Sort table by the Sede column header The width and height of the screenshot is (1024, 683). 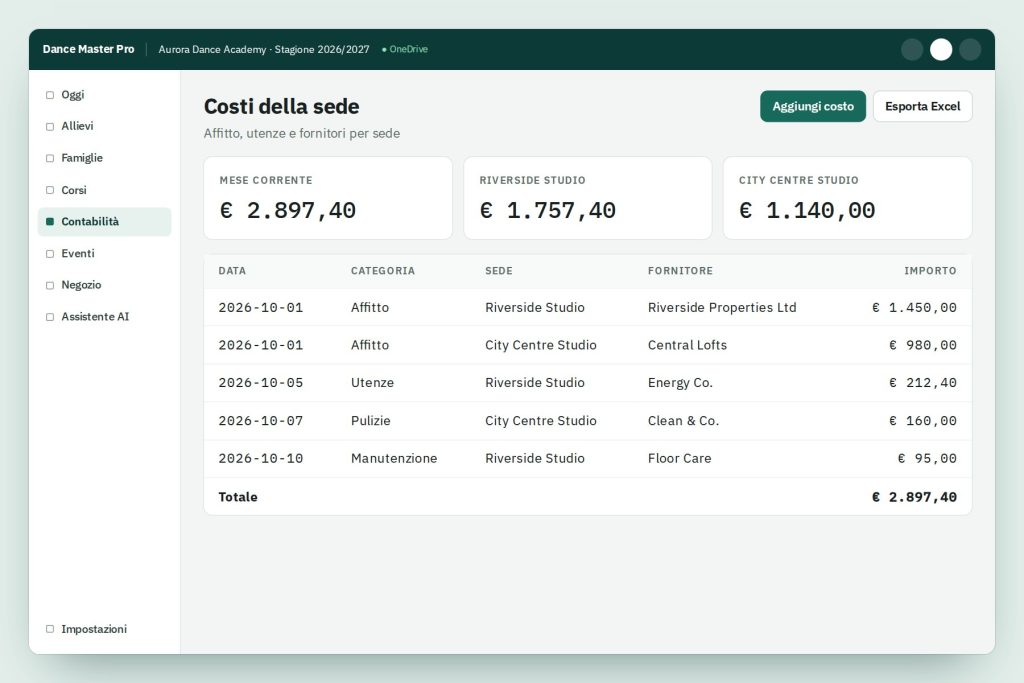pyautogui.click(x=498, y=271)
